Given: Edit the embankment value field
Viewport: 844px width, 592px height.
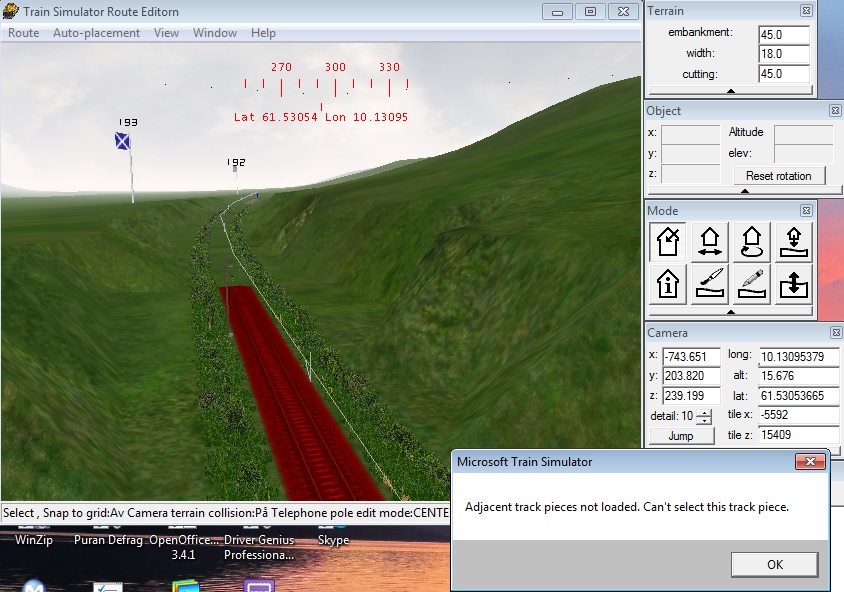Looking at the screenshot, I should [x=784, y=34].
